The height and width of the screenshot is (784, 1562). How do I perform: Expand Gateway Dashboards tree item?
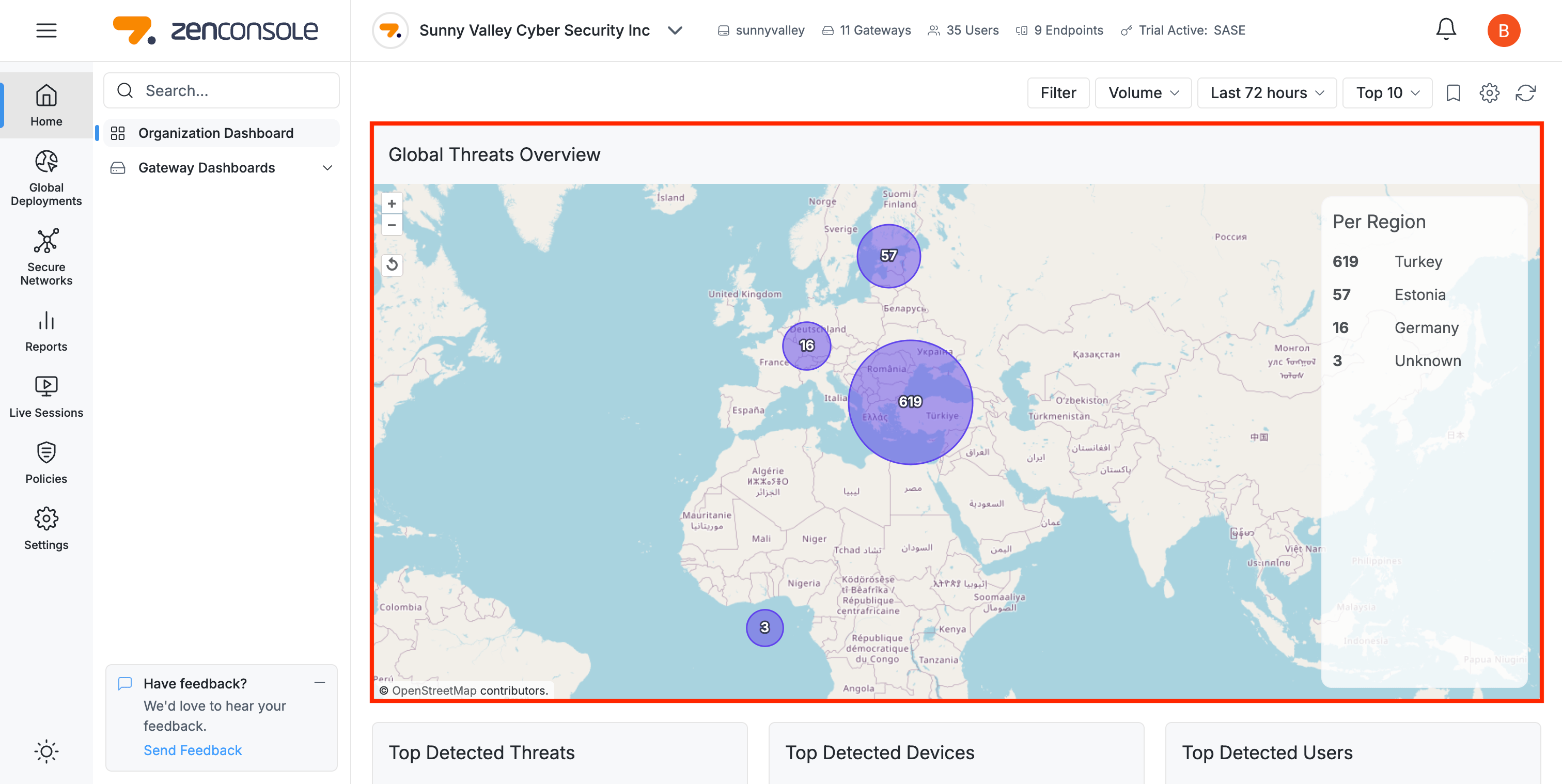tap(327, 168)
